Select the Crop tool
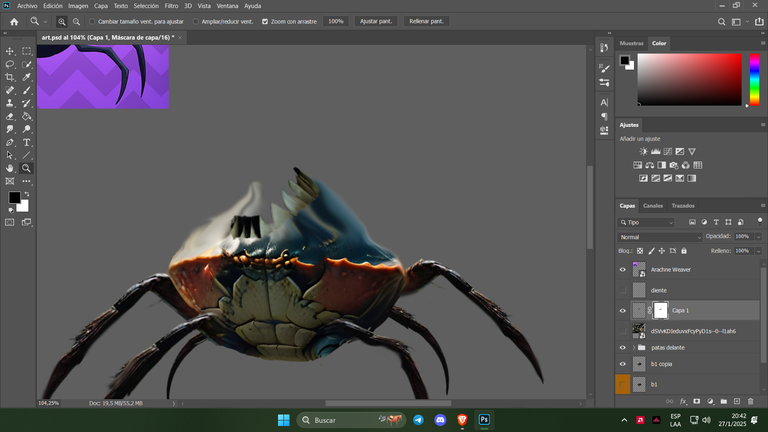Viewport: 768px width, 432px height. pyautogui.click(x=10, y=77)
